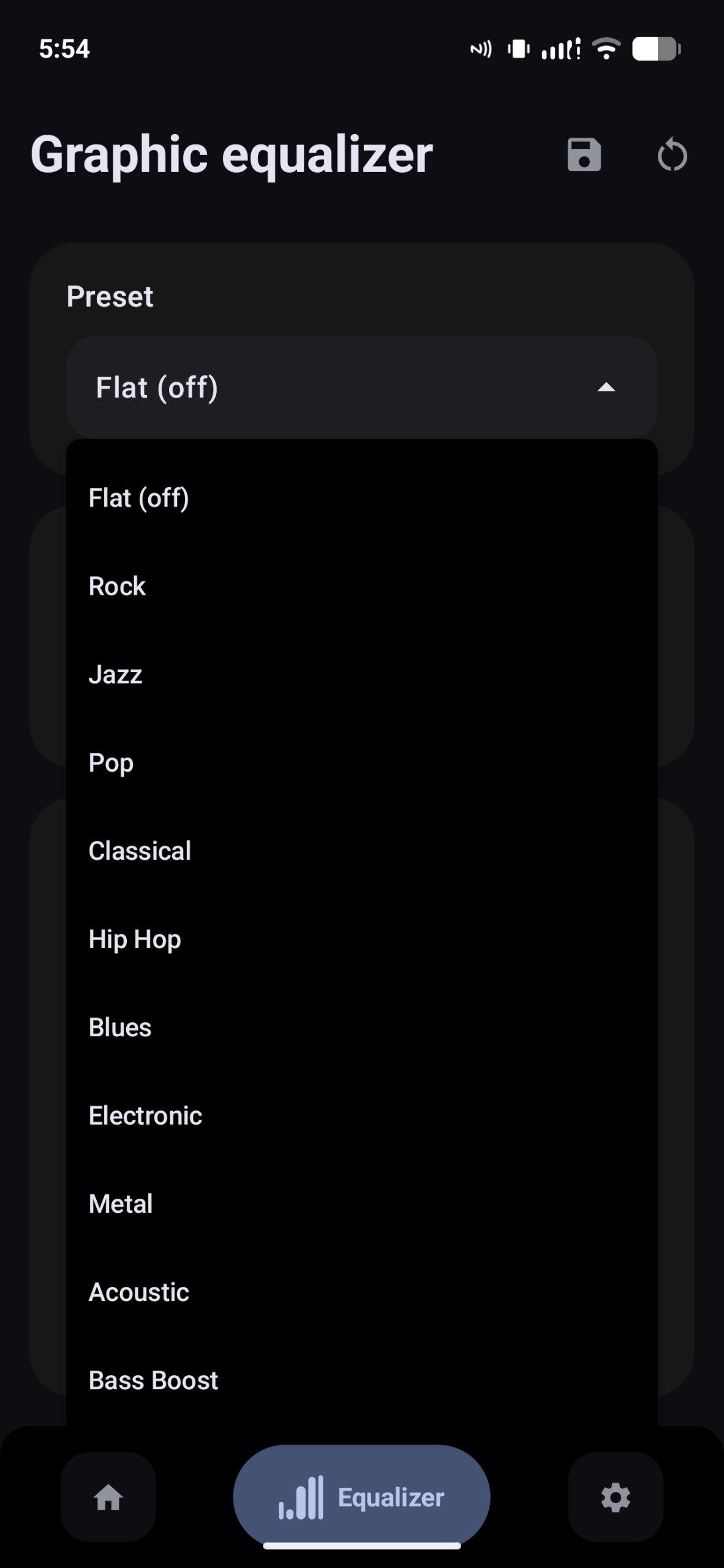724x1568 pixels.
Task: Tap the battery status icon
Action: click(x=656, y=49)
